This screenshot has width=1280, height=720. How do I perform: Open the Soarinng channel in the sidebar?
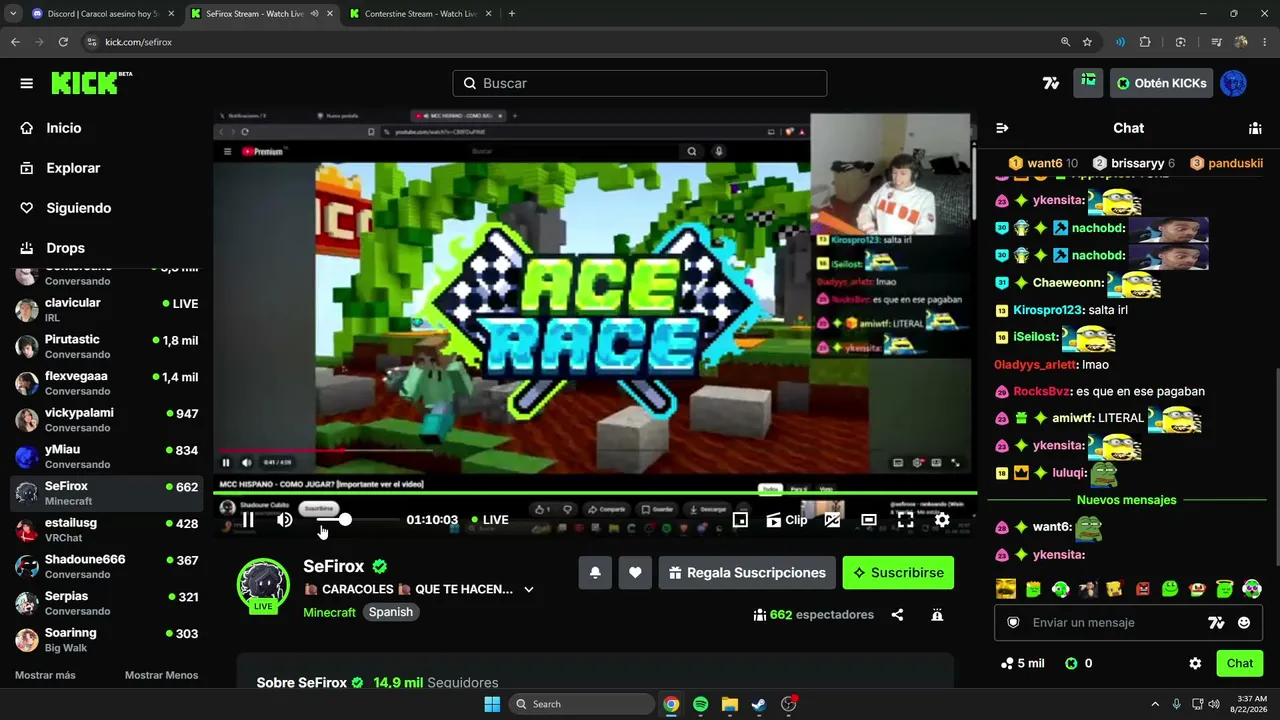pyautogui.click(x=105, y=640)
